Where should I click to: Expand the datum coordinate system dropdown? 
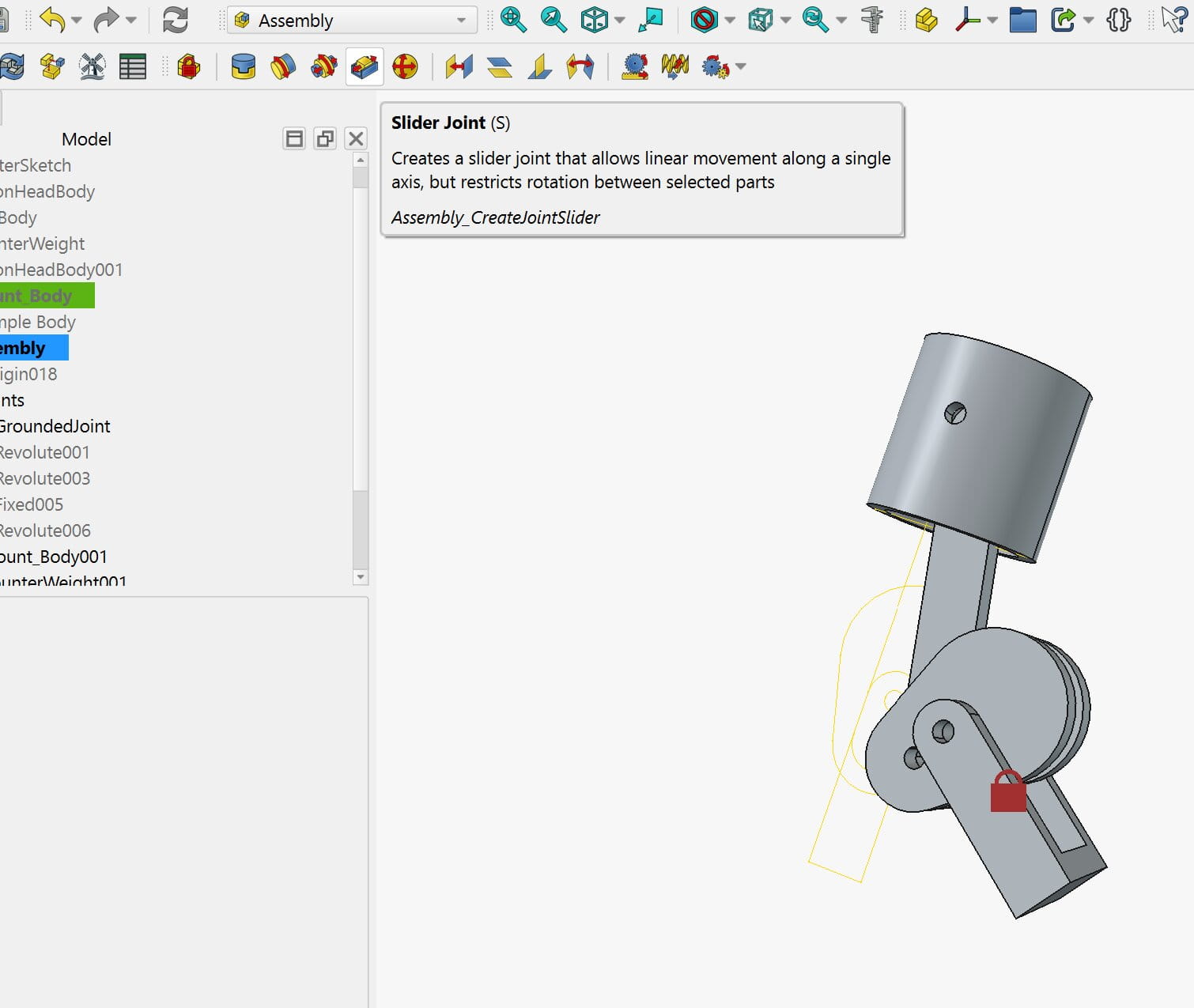click(x=992, y=21)
